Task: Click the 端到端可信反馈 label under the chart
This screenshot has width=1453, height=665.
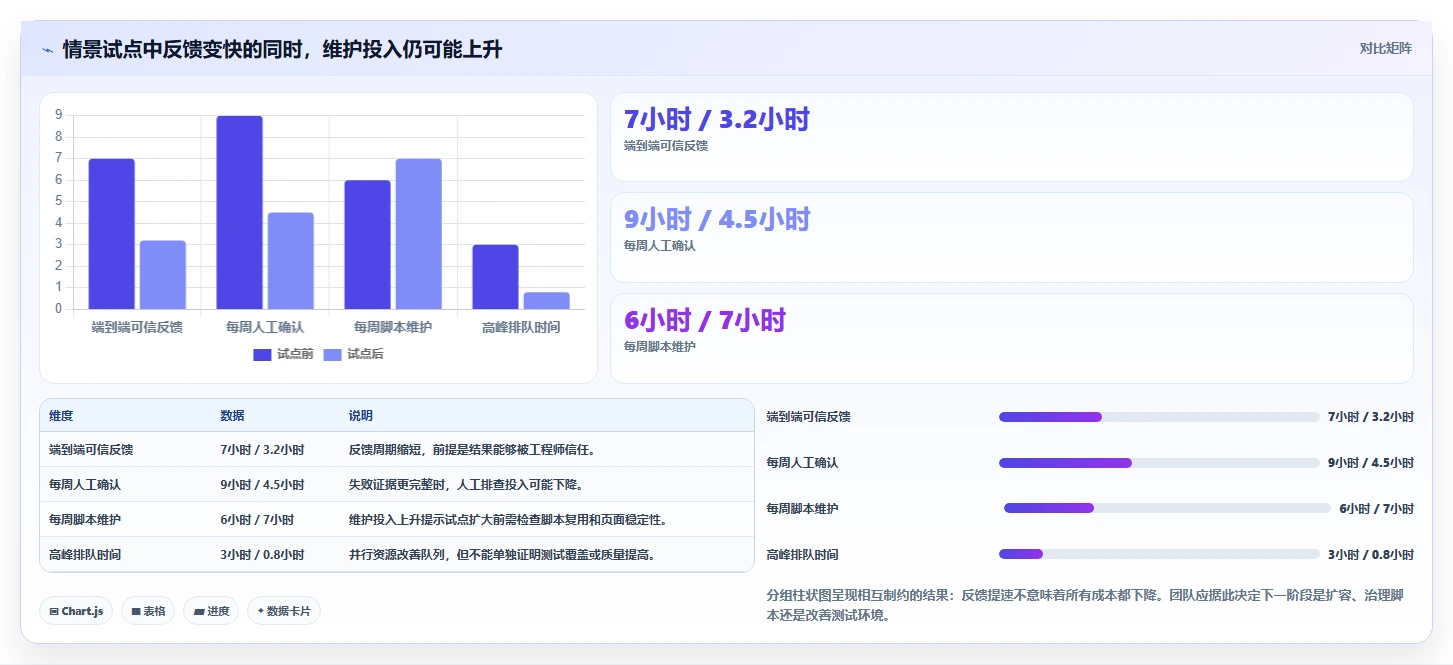Action: [x=137, y=327]
